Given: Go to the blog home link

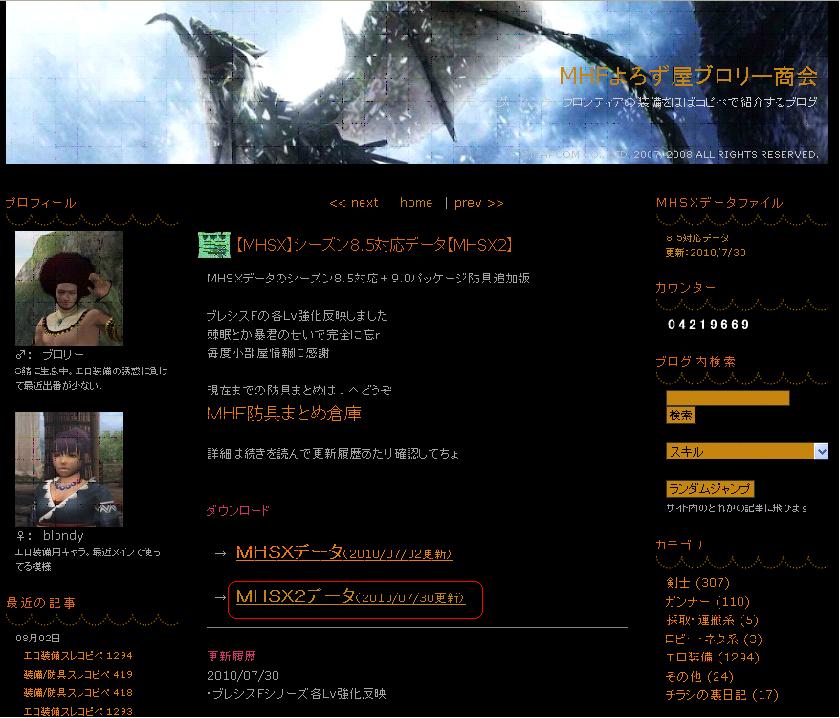Looking at the screenshot, I should click(416, 203).
